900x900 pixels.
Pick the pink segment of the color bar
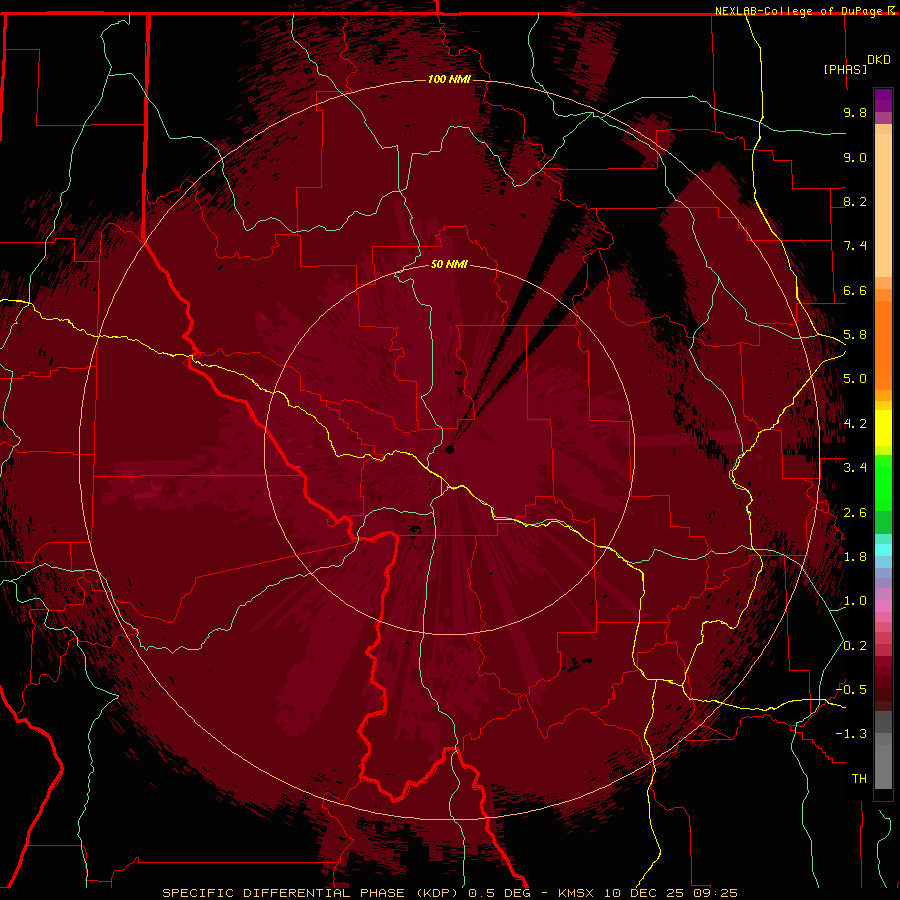pos(883,606)
